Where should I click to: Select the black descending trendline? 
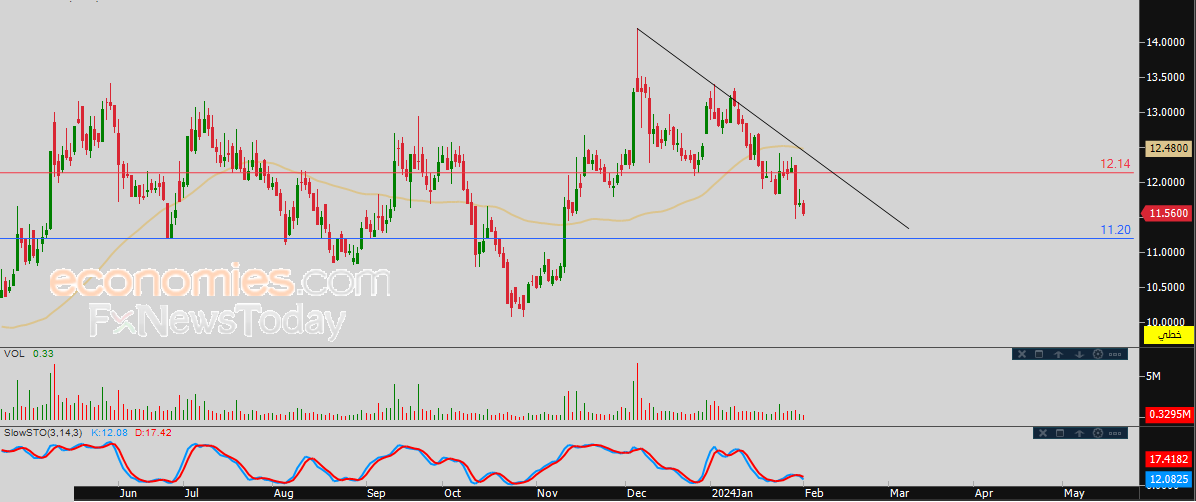click(773, 128)
